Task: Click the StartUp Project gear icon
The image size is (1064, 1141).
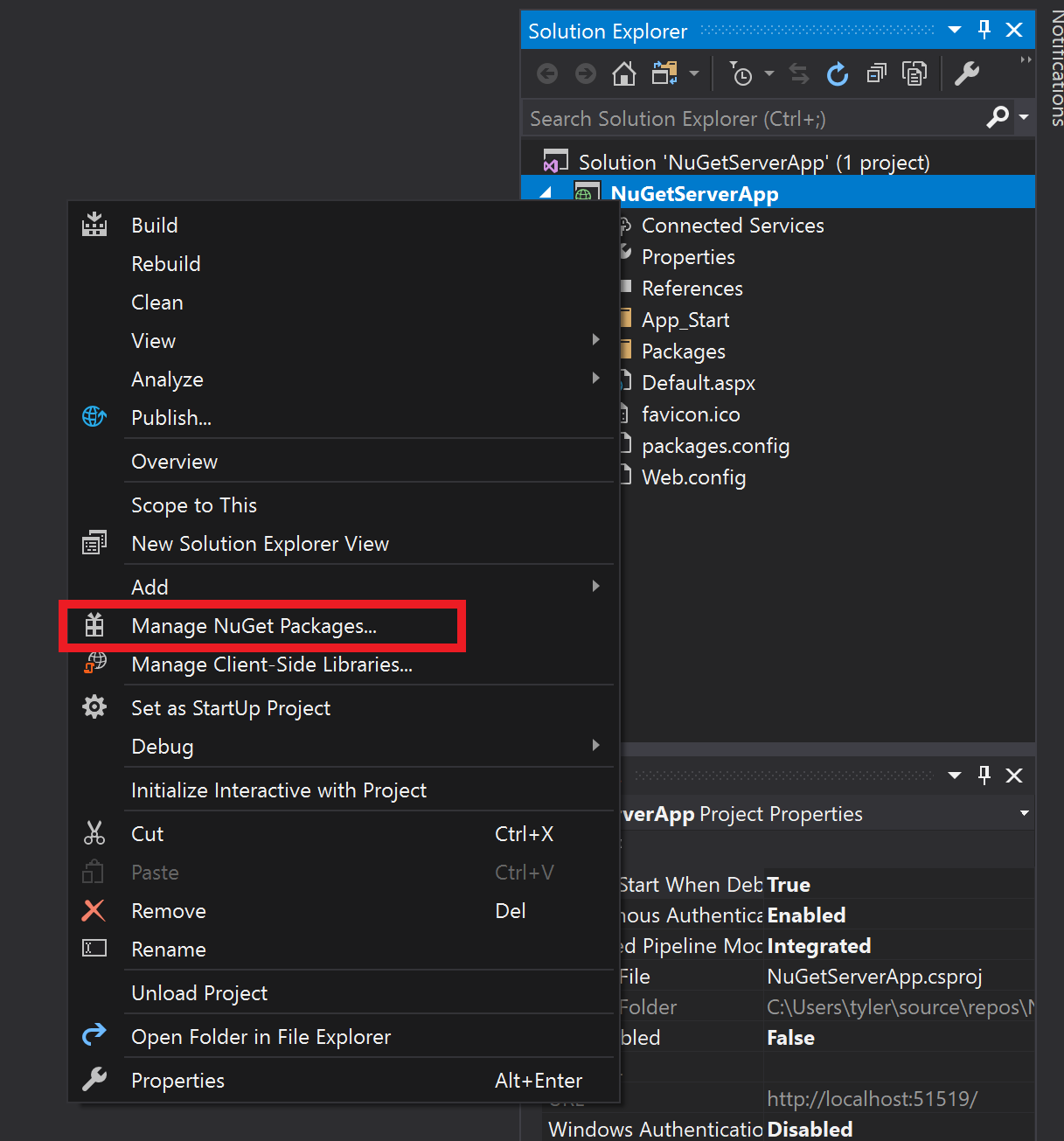Action: 94,707
